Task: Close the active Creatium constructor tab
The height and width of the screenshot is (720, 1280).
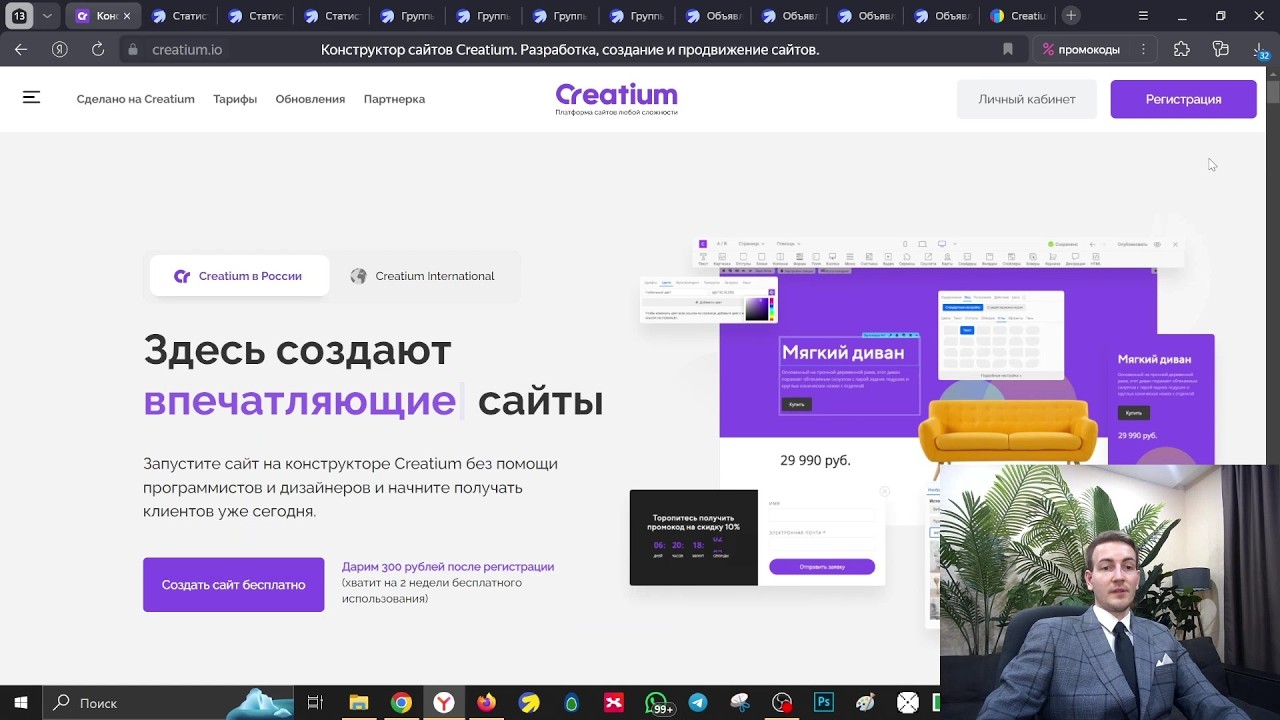Action: (x=127, y=16)
